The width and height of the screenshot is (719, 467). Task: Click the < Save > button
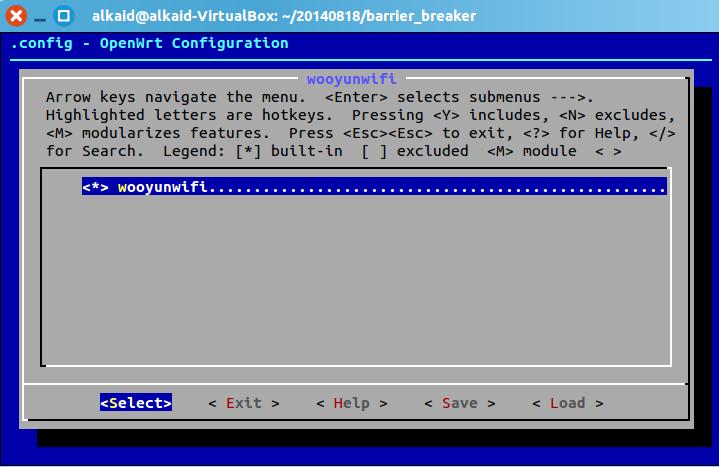point(460,403)
